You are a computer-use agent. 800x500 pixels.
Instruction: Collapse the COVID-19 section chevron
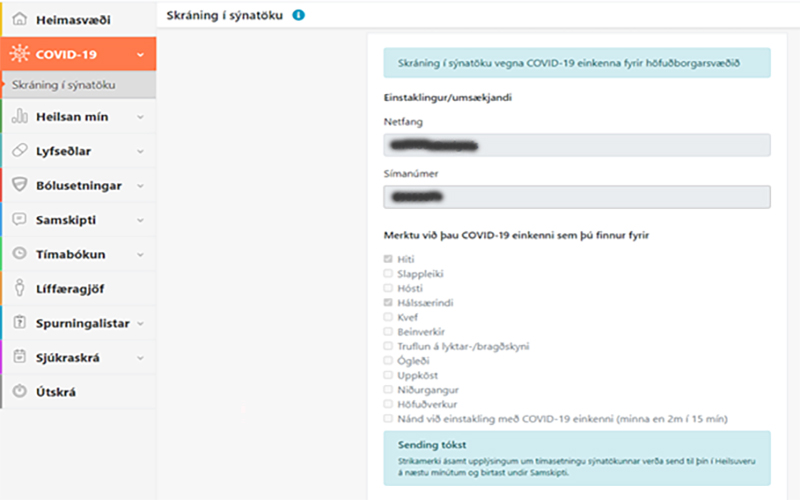point(140,55)
